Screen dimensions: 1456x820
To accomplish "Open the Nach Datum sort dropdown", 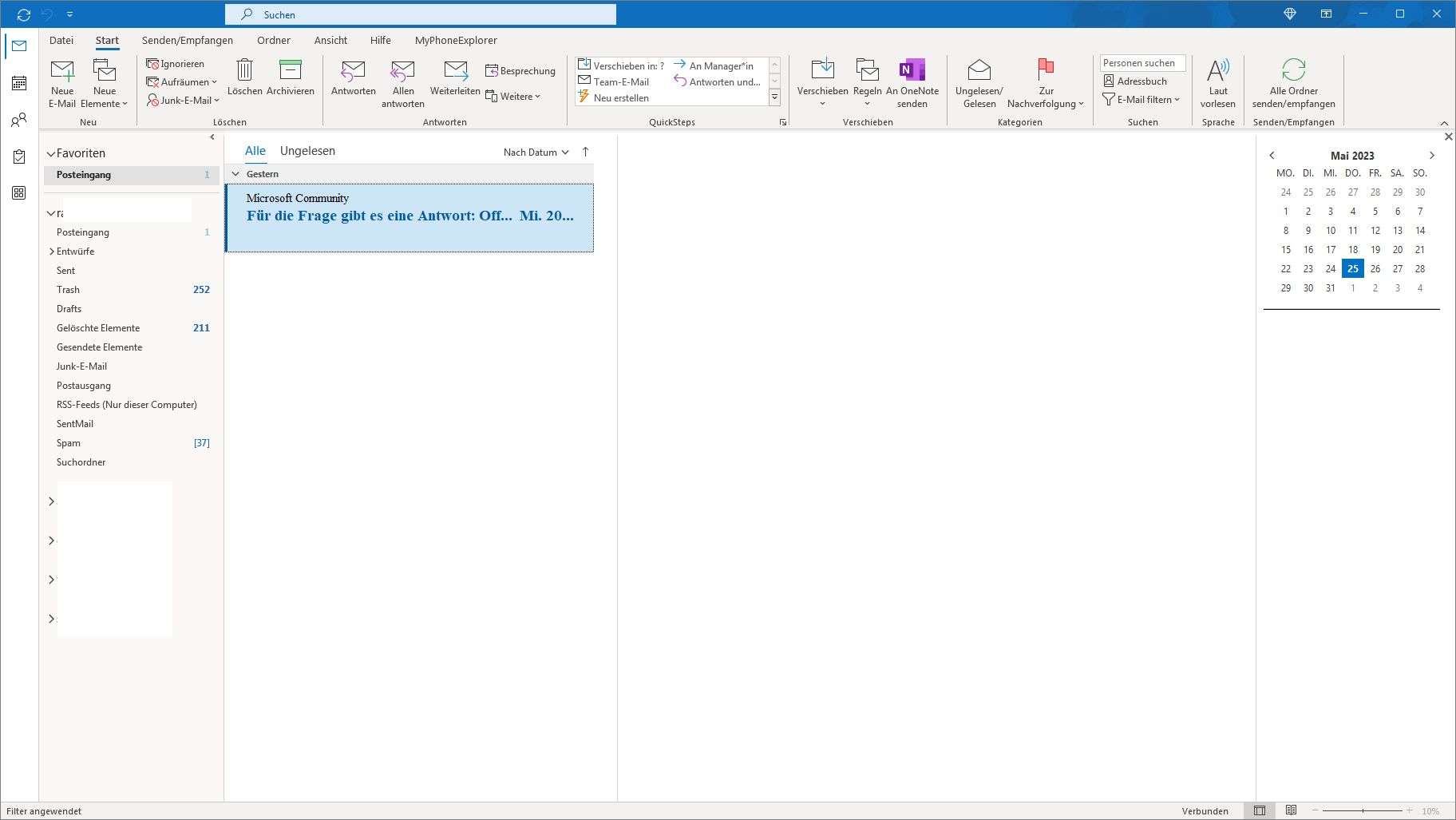I will [x=536, y=152].
